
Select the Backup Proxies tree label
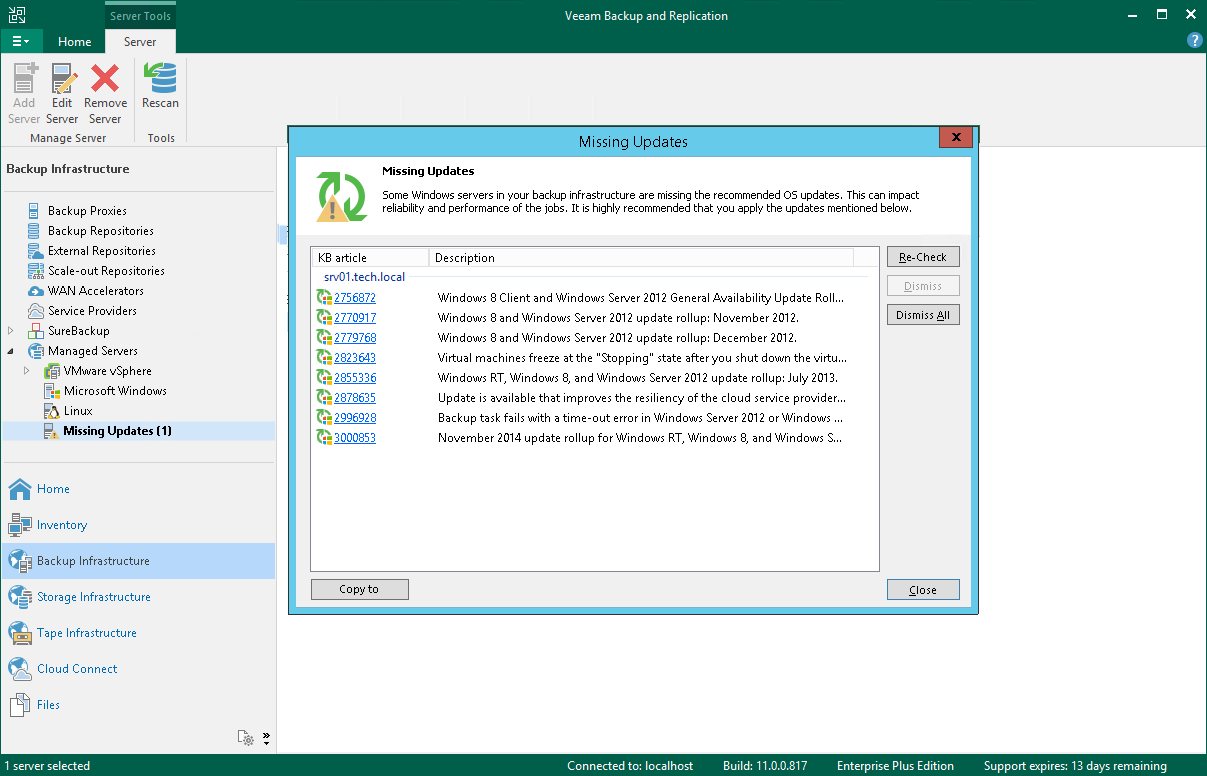pyautogui.click(x=87, y=211)
